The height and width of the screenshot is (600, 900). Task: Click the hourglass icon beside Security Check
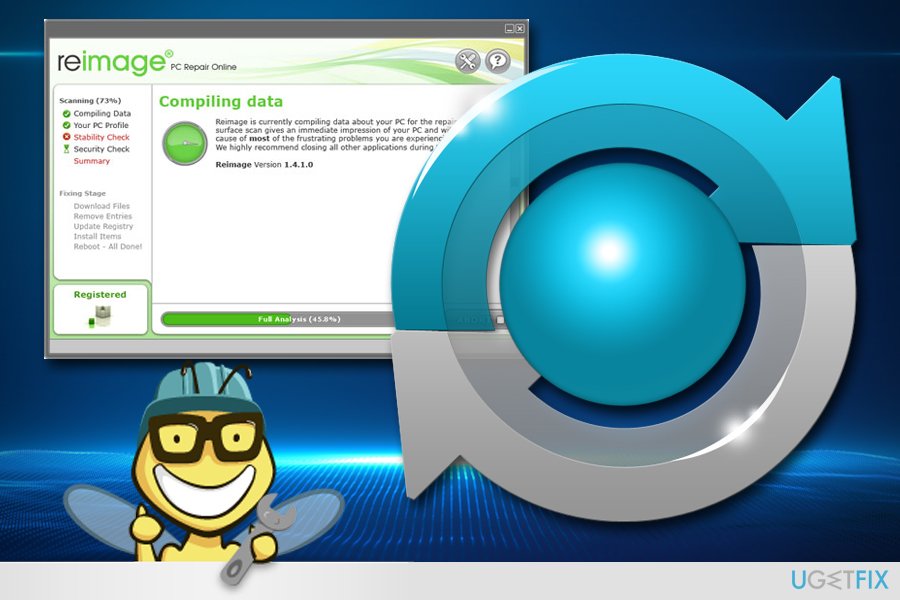pyautogui.click(x=66, y=149)
